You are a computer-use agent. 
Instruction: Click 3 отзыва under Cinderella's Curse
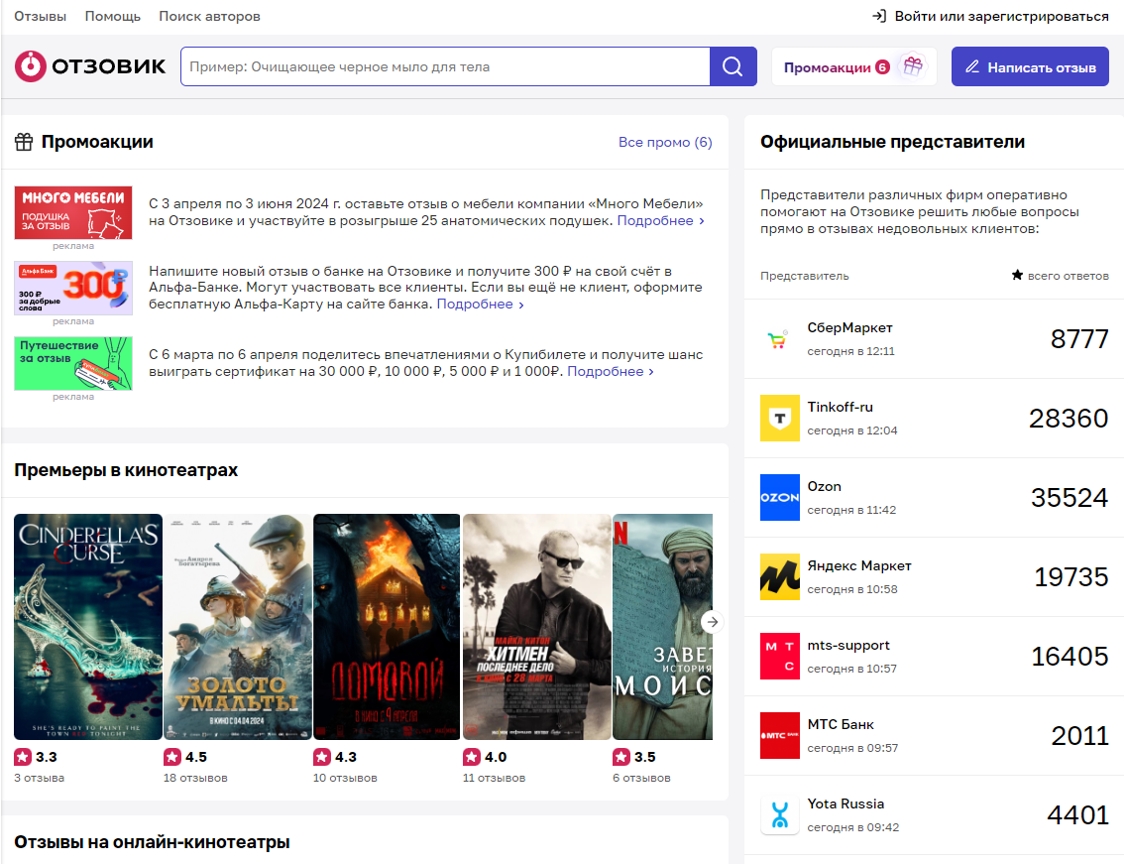click(40, 778)
